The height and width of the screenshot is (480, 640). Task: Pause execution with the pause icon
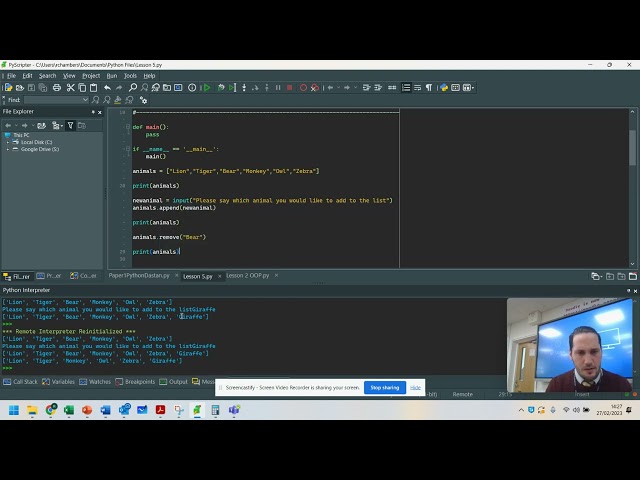point(278,88)
